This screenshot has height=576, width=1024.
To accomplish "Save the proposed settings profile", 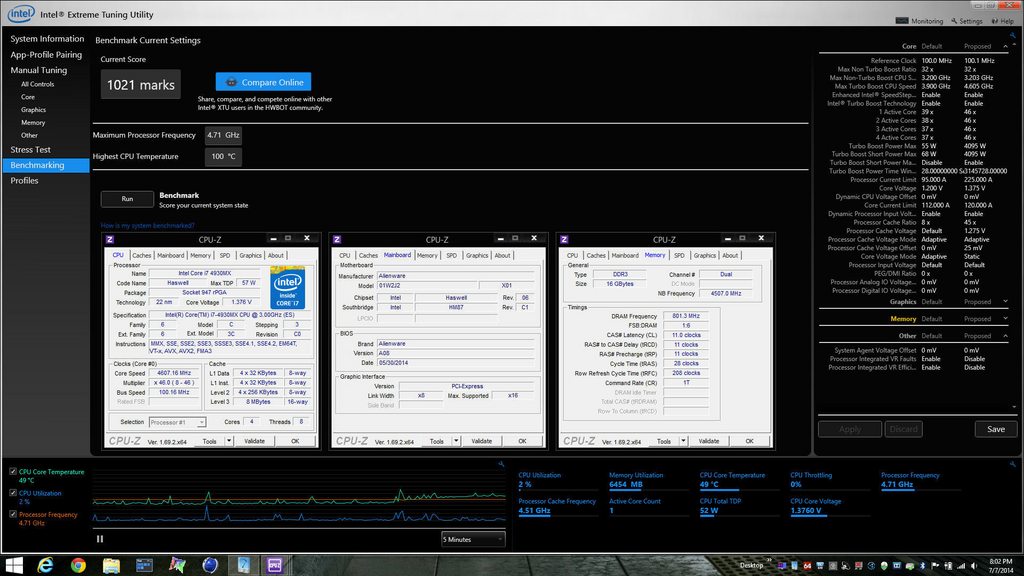I will tap(996, 429).
